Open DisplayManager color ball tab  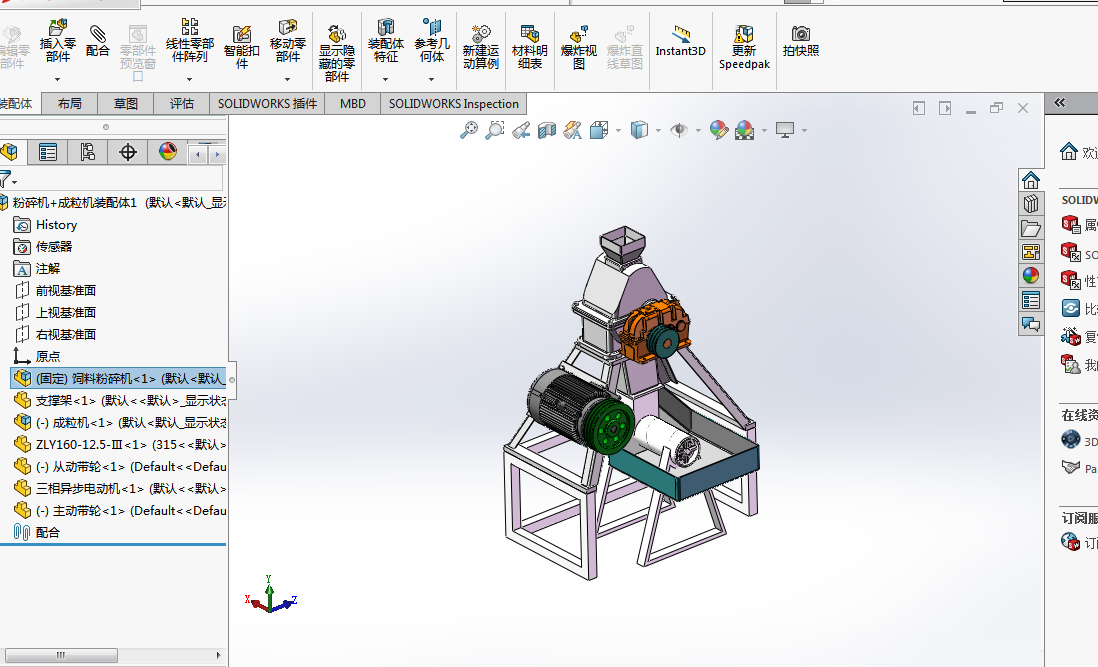167,152
